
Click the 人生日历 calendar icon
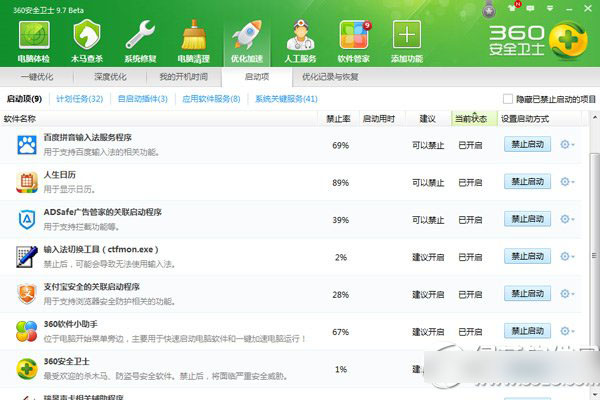[x=27, y=182]
